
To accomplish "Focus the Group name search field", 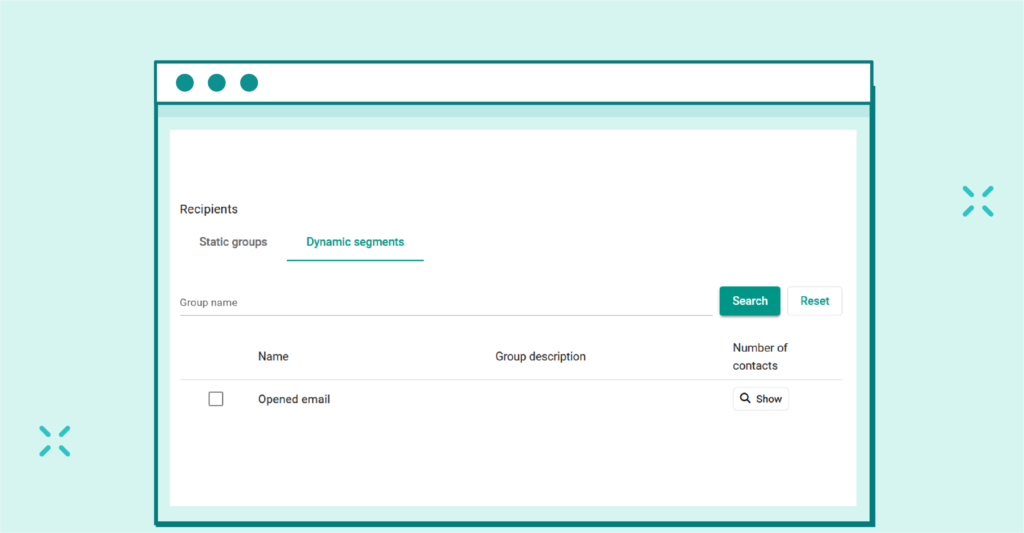I will 445,302.
